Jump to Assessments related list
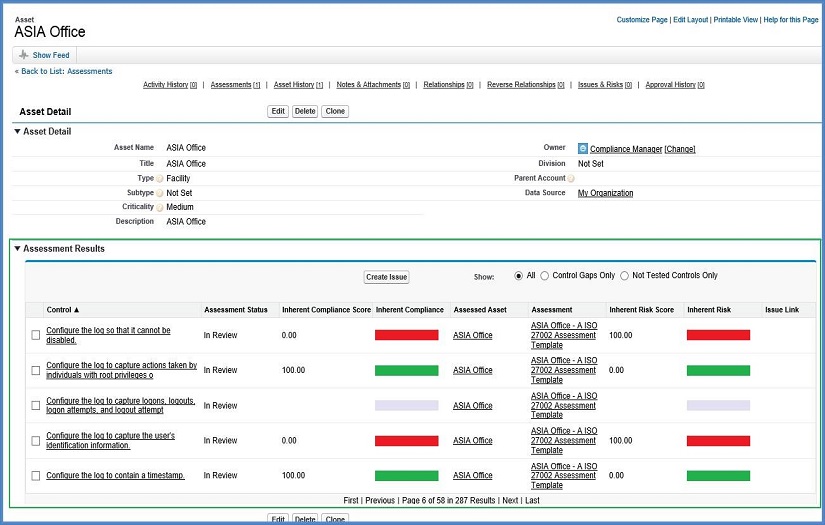This screenshot has height=525, width=825. (x=235, y=85)
